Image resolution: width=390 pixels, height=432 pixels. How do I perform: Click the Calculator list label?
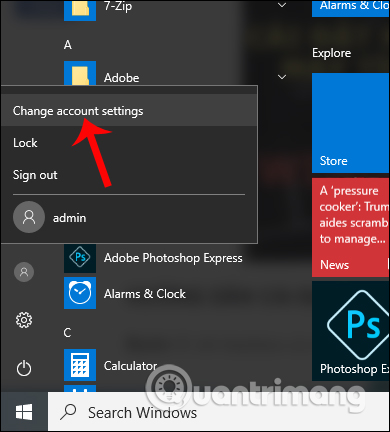point(130,366)
